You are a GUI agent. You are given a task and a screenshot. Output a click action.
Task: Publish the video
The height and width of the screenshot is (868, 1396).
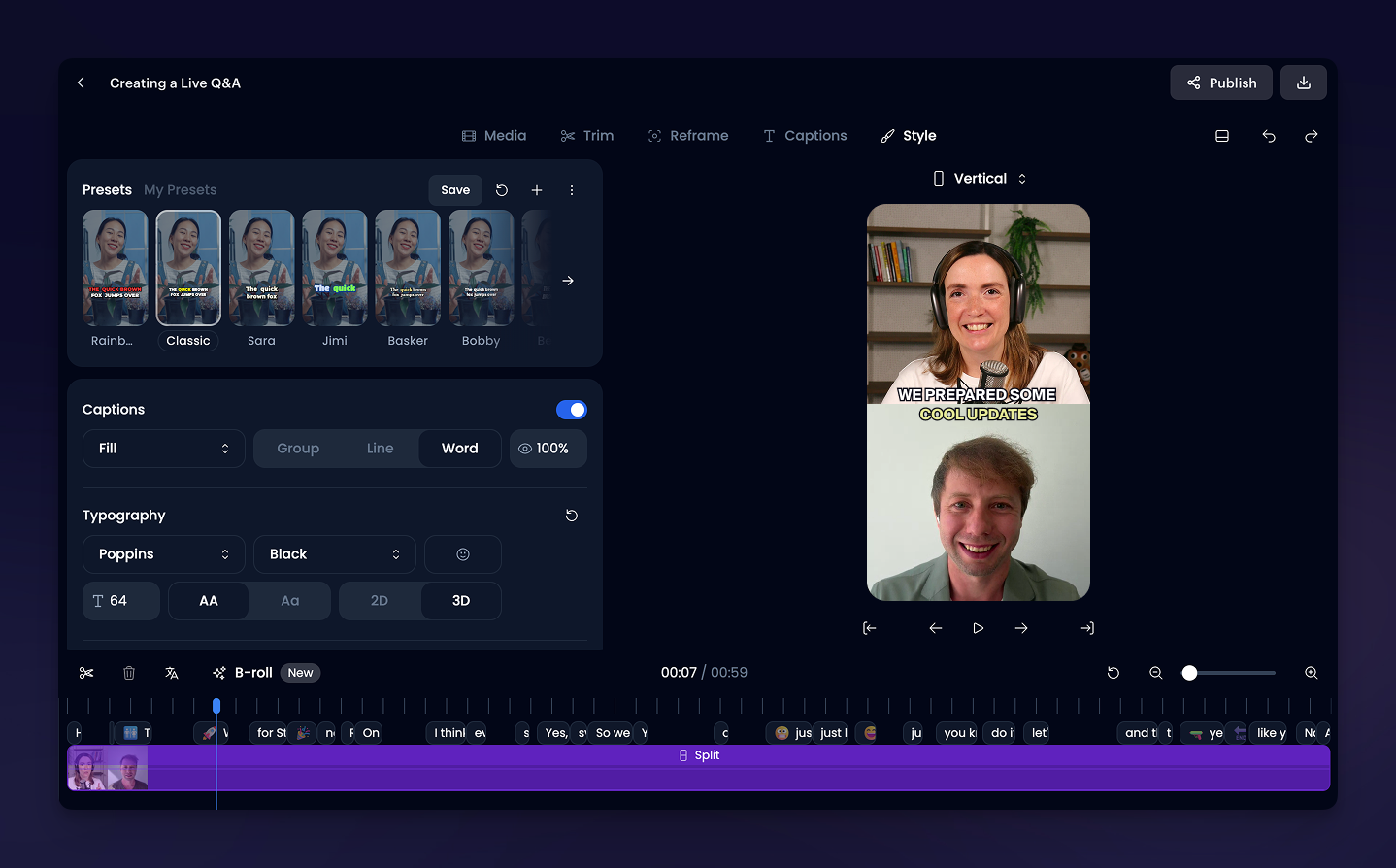pos(1220,83)
